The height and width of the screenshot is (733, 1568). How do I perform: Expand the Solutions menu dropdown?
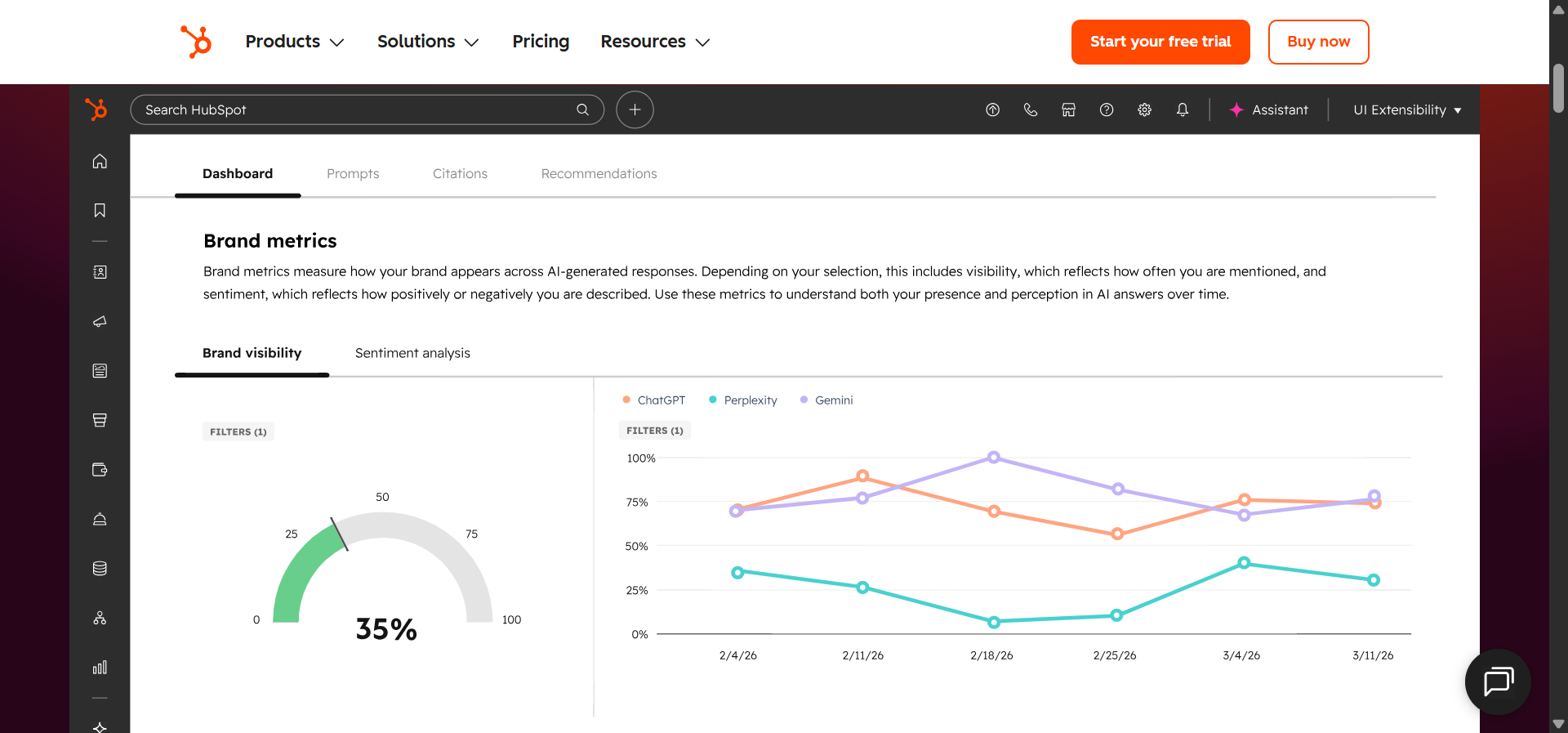(428, 42)
